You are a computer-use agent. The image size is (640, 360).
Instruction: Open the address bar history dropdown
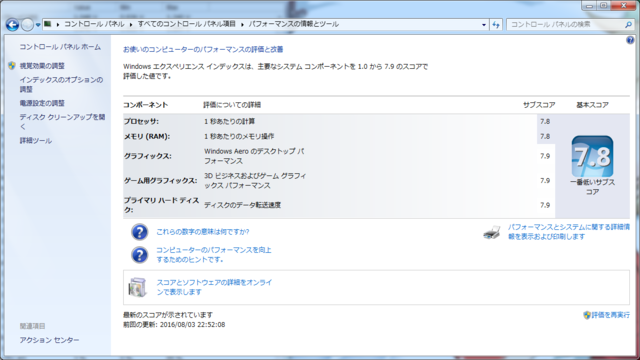[x=484, y=24]
